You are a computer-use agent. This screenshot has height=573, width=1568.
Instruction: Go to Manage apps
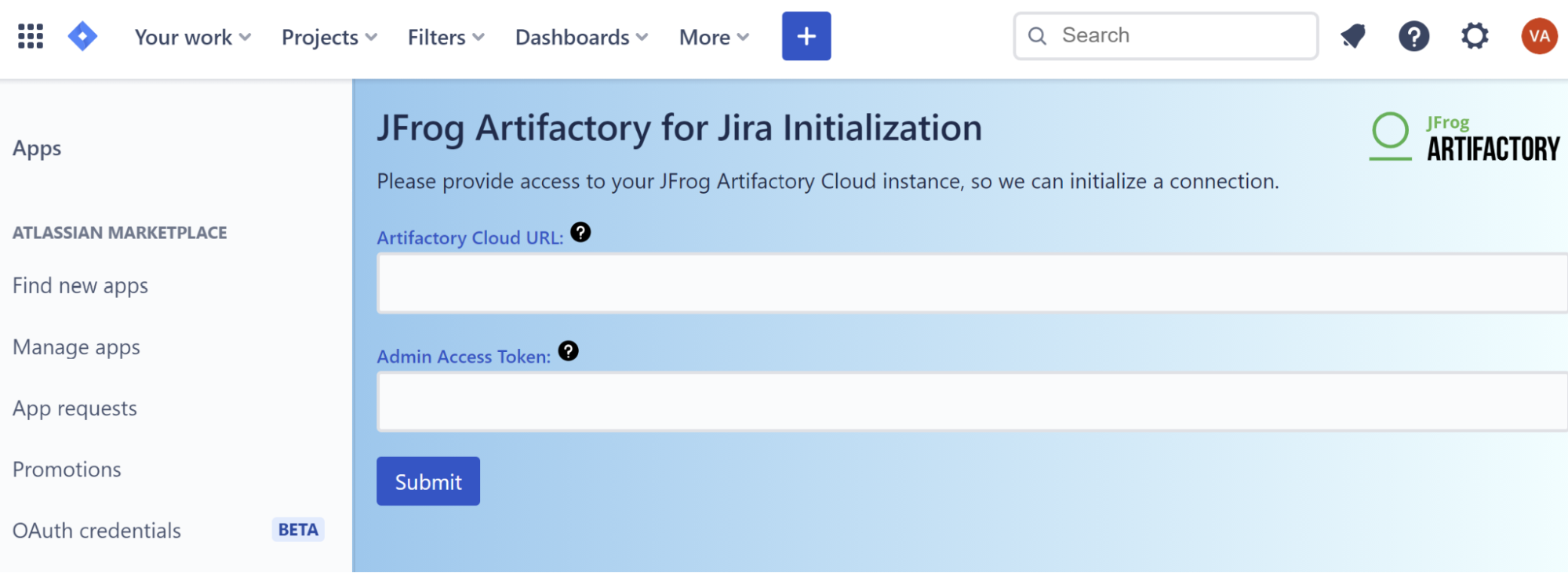(x=76, y=347)
